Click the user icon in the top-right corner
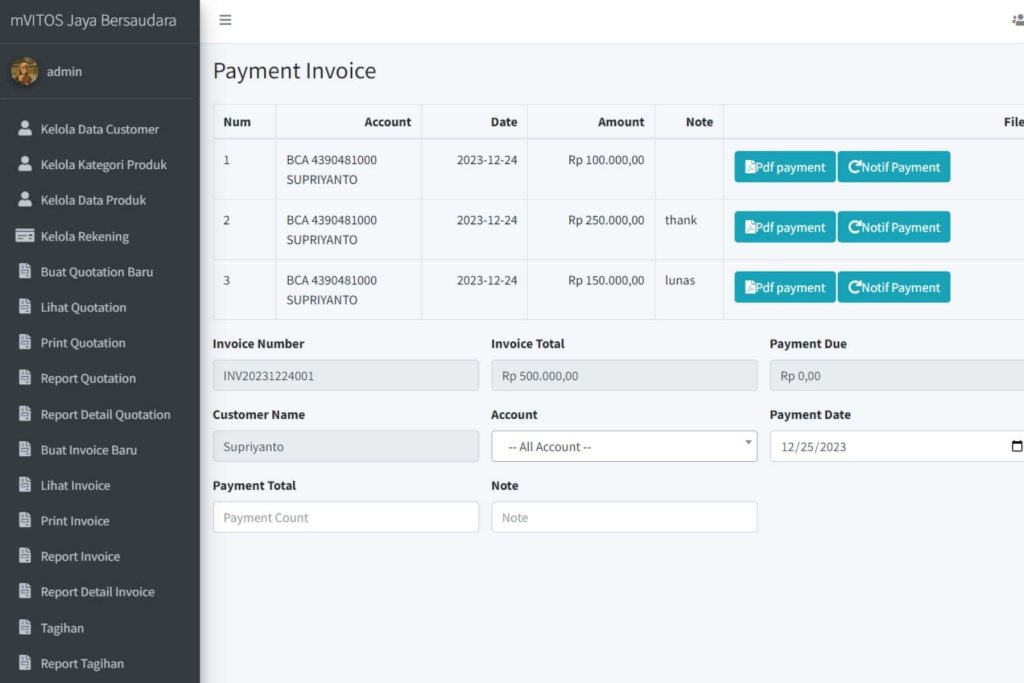Viewport: 1024px width, 683px height. pyautogui.click(x=1016, y=19)
